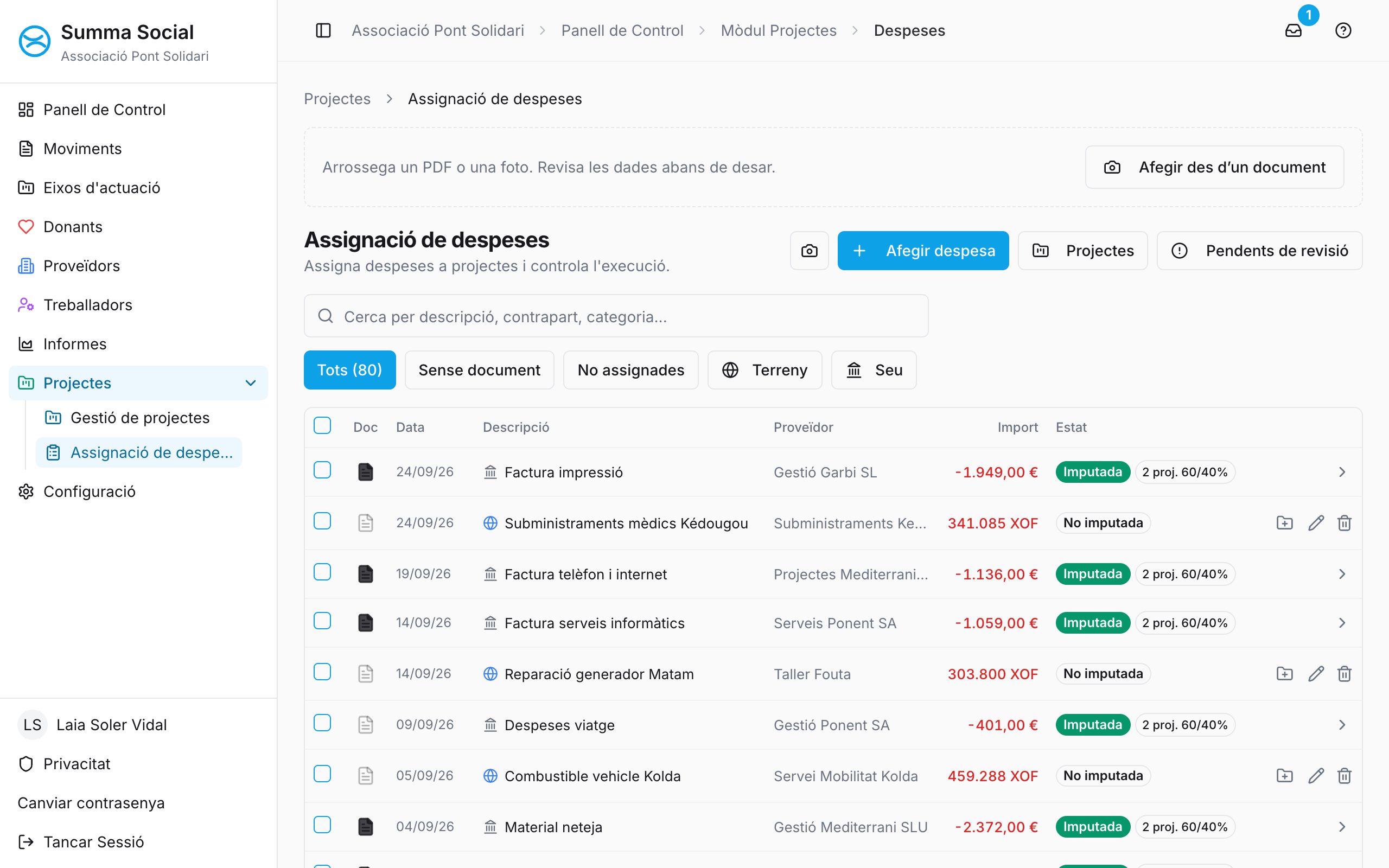This screenshot has width=1389, height=868.
Task: Edit the Subministraments mèdics Kédougou expense
Action: coord(1316,523)
